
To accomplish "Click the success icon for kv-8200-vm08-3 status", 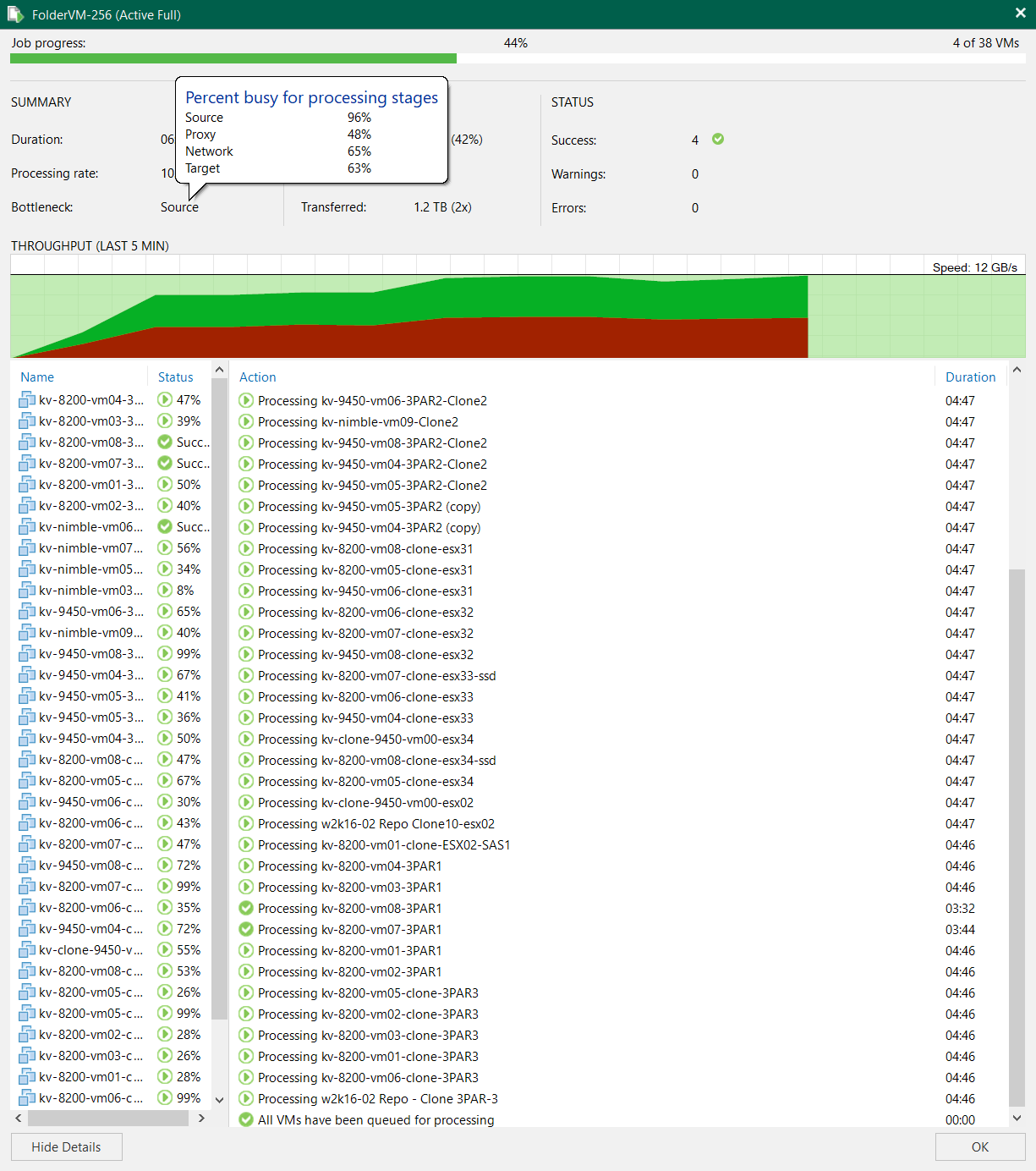I will click(x=165, y=443).
